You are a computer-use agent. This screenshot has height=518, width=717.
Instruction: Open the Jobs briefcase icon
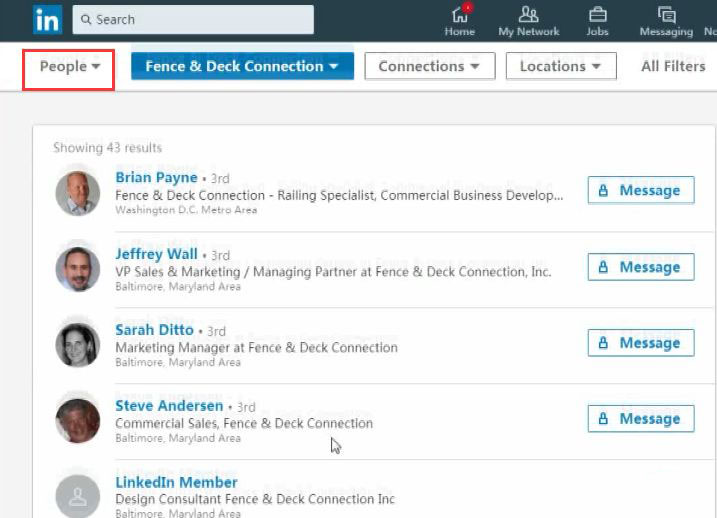(x=597, y=15)
